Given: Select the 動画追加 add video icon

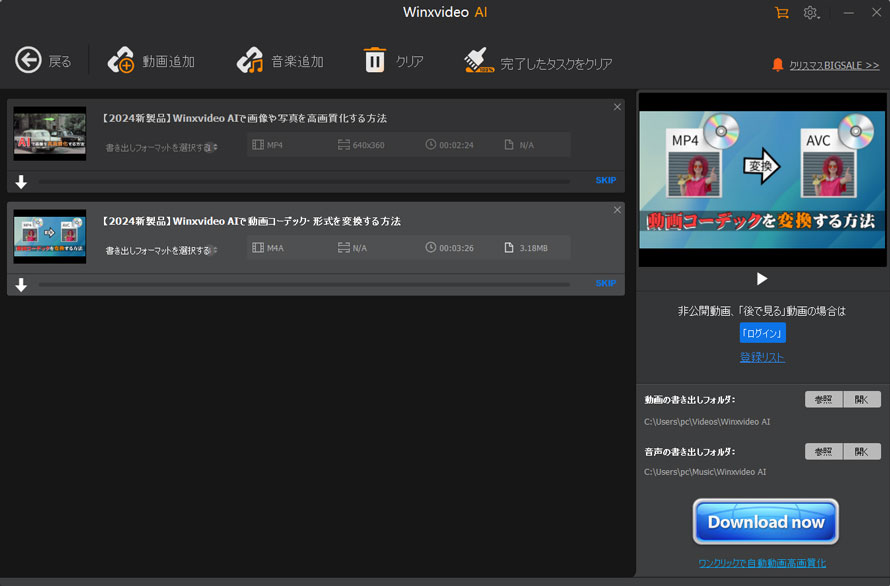Looking at the screenshot, I should [122, 60].
